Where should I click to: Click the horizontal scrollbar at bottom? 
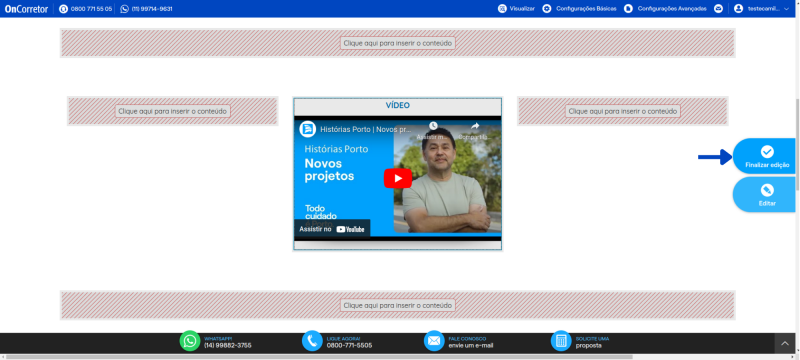(x=319, y=357)
